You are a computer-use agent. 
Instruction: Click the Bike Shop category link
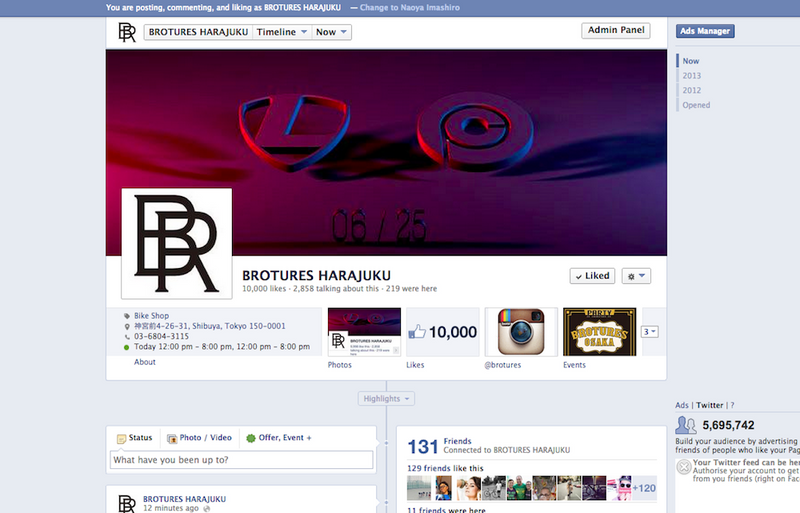click(x=152, y=315)
